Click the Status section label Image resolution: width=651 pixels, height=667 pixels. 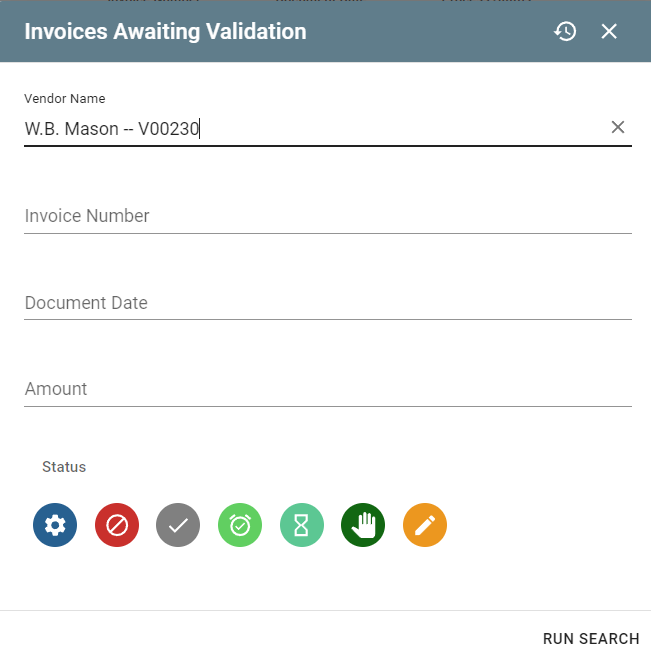click(64, 467)
